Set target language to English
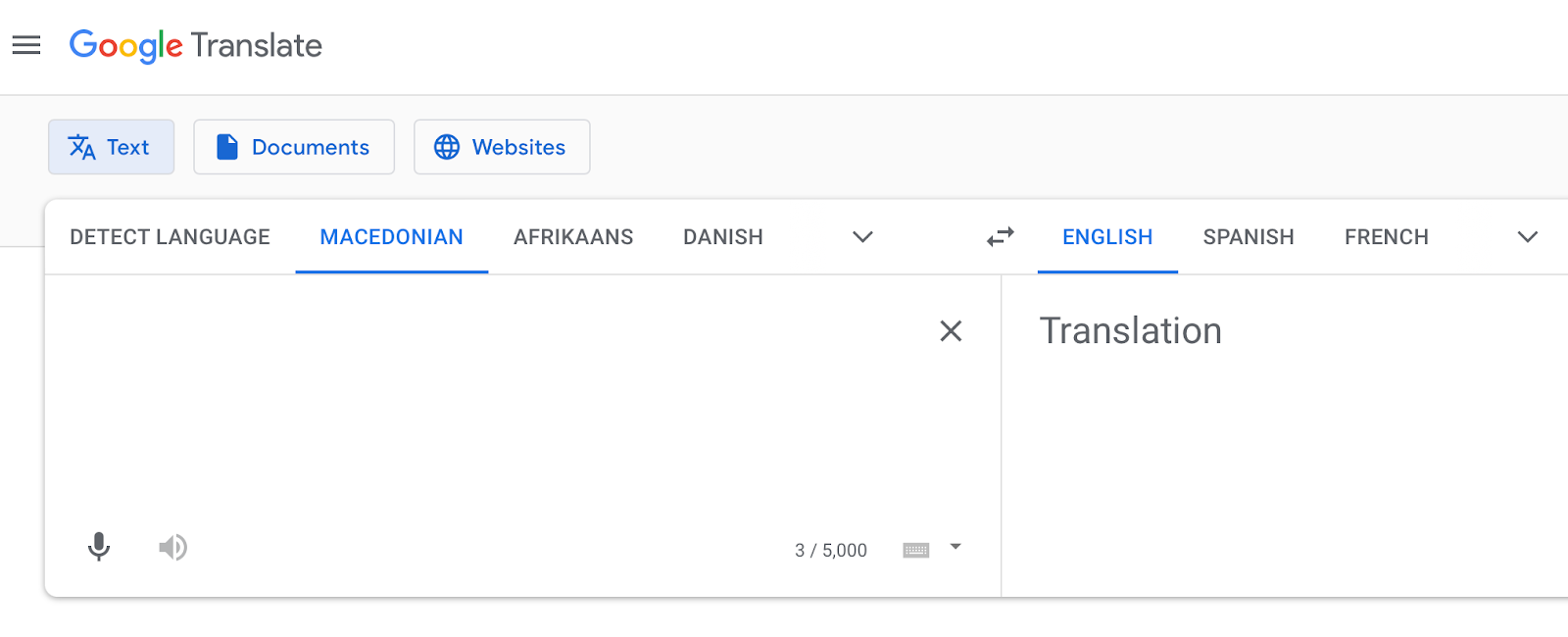The height and width of the screenshot is (637, 1568). pyautogui.click(x=1107, y=237)
